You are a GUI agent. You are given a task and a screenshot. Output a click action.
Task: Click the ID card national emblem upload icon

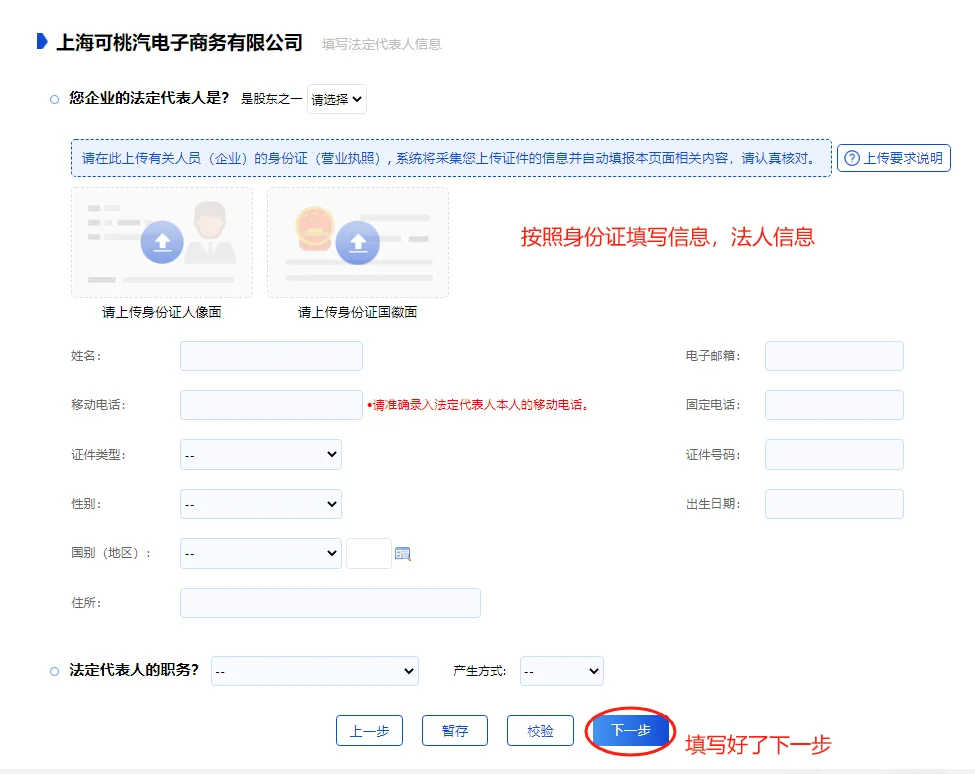tap(357, 240)
